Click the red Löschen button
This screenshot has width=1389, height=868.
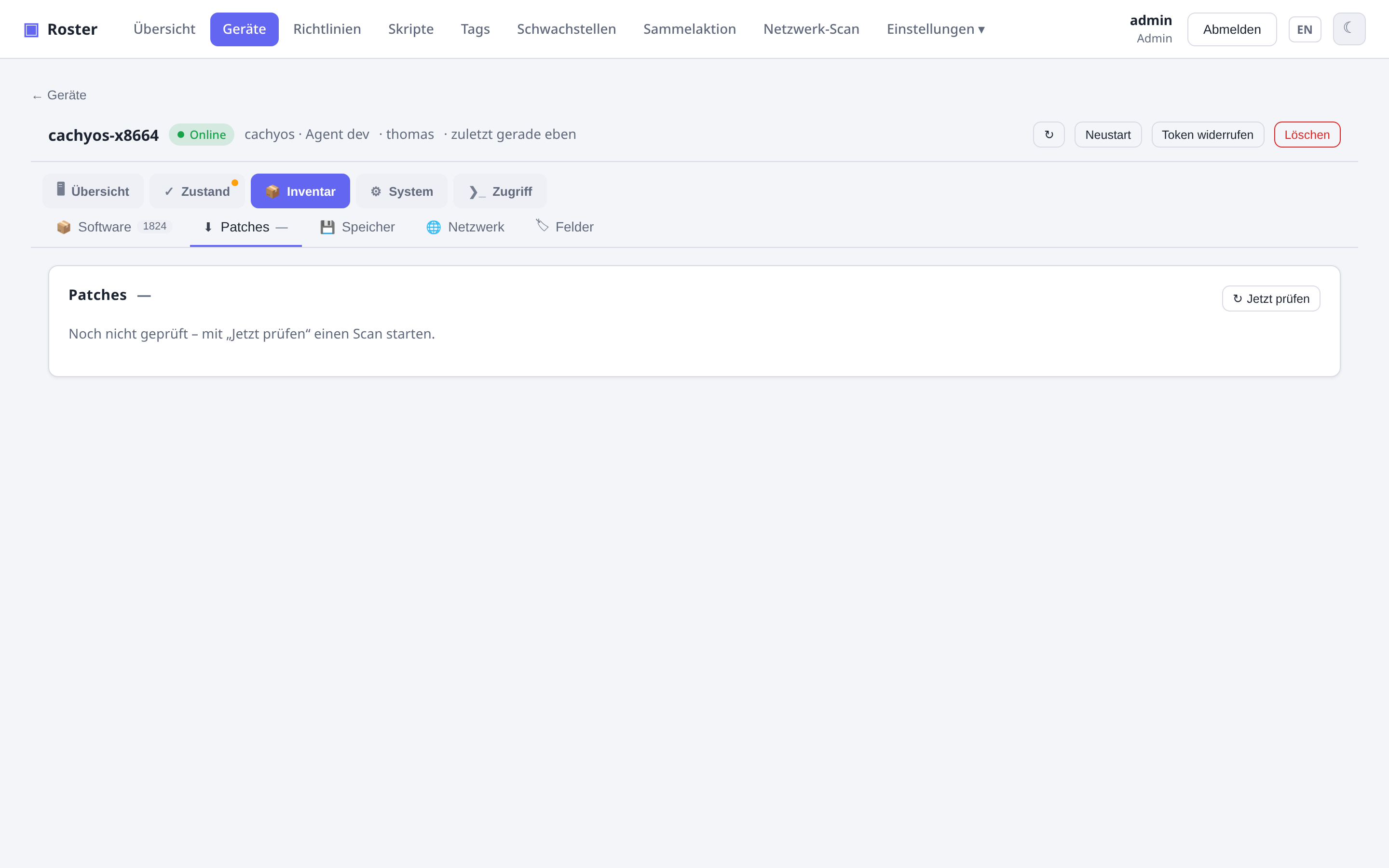tap(1307, 135)
